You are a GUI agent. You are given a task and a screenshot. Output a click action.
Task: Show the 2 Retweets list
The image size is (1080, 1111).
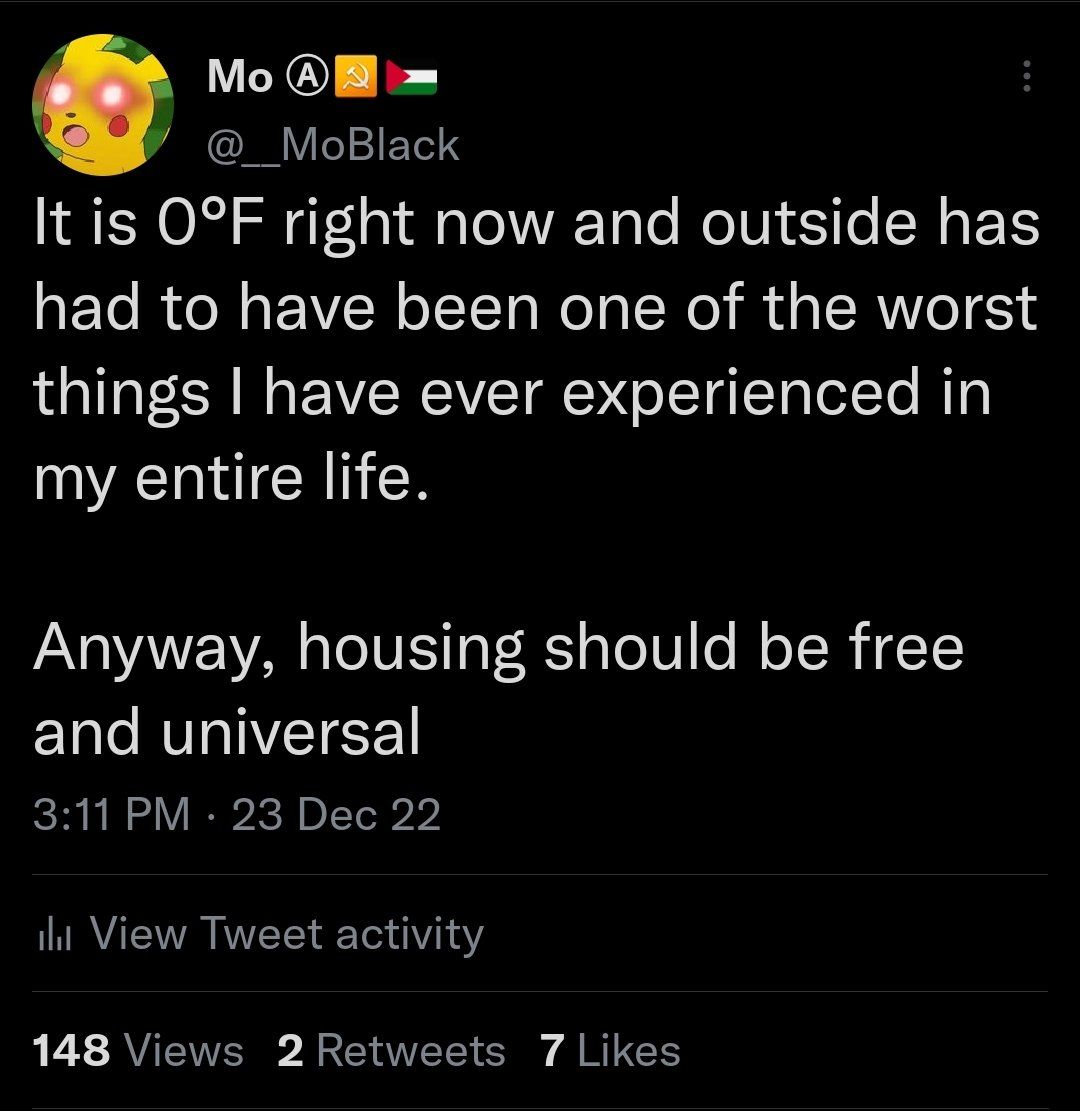(391, 1051)
